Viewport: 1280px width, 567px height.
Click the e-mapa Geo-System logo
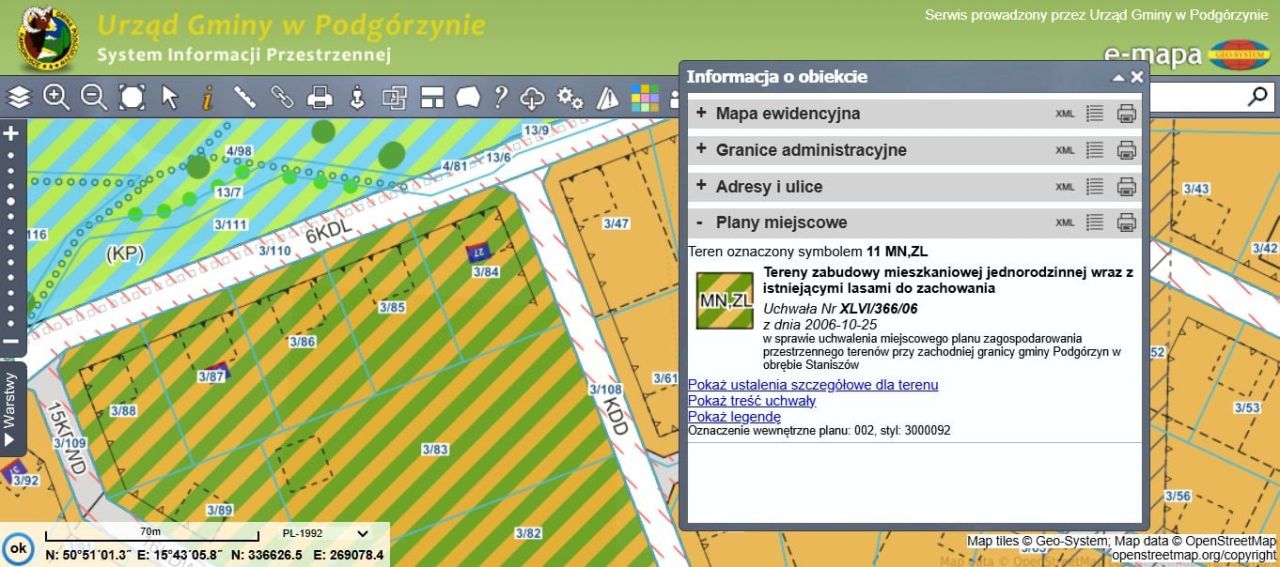pyautogui.click(x=1185, y=55)
